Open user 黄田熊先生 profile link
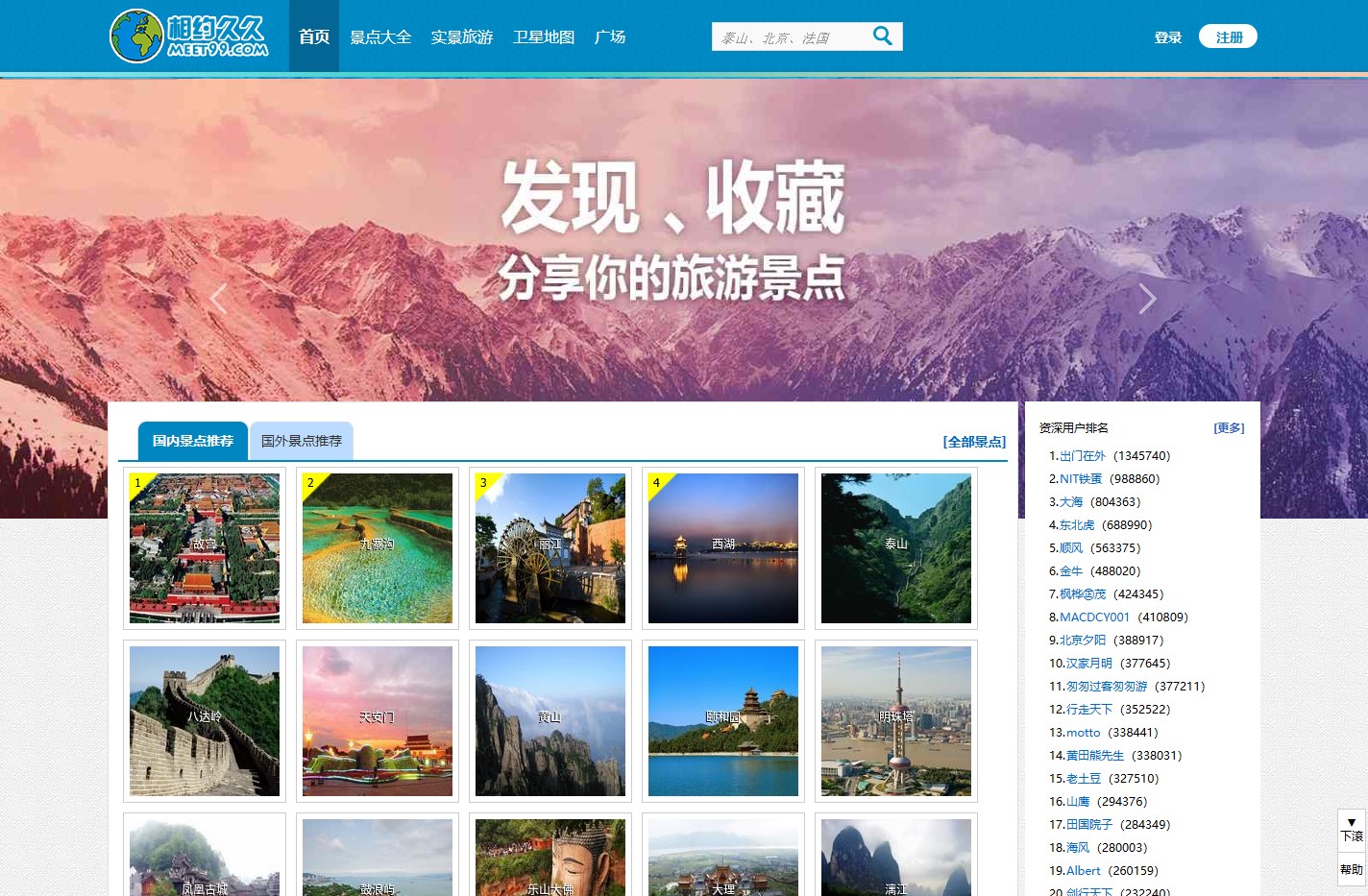Image resolution: width=1368 pixels, height=896 pixels. click(x=1095, y=756)
